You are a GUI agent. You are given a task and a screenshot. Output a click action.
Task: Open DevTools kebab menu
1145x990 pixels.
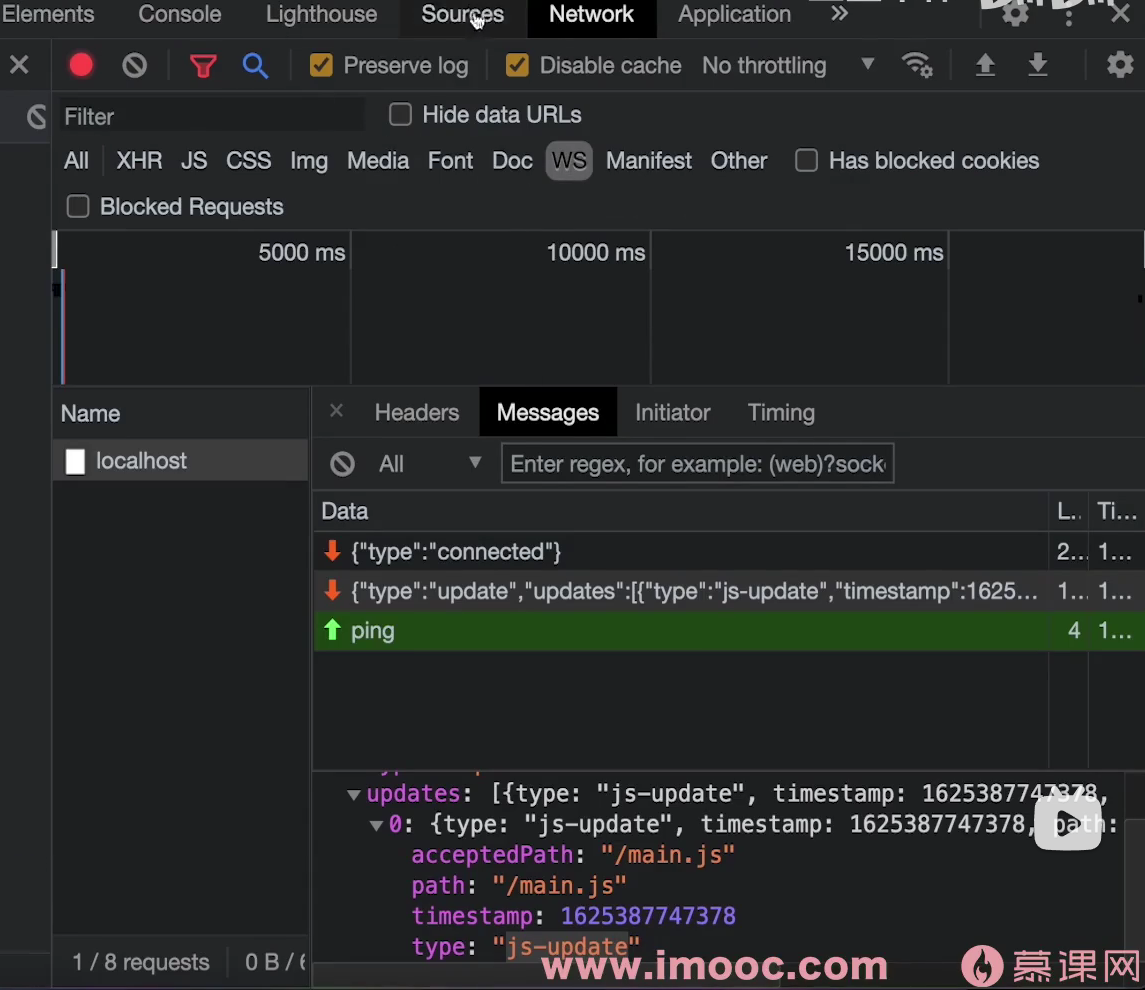[1069, 15]
